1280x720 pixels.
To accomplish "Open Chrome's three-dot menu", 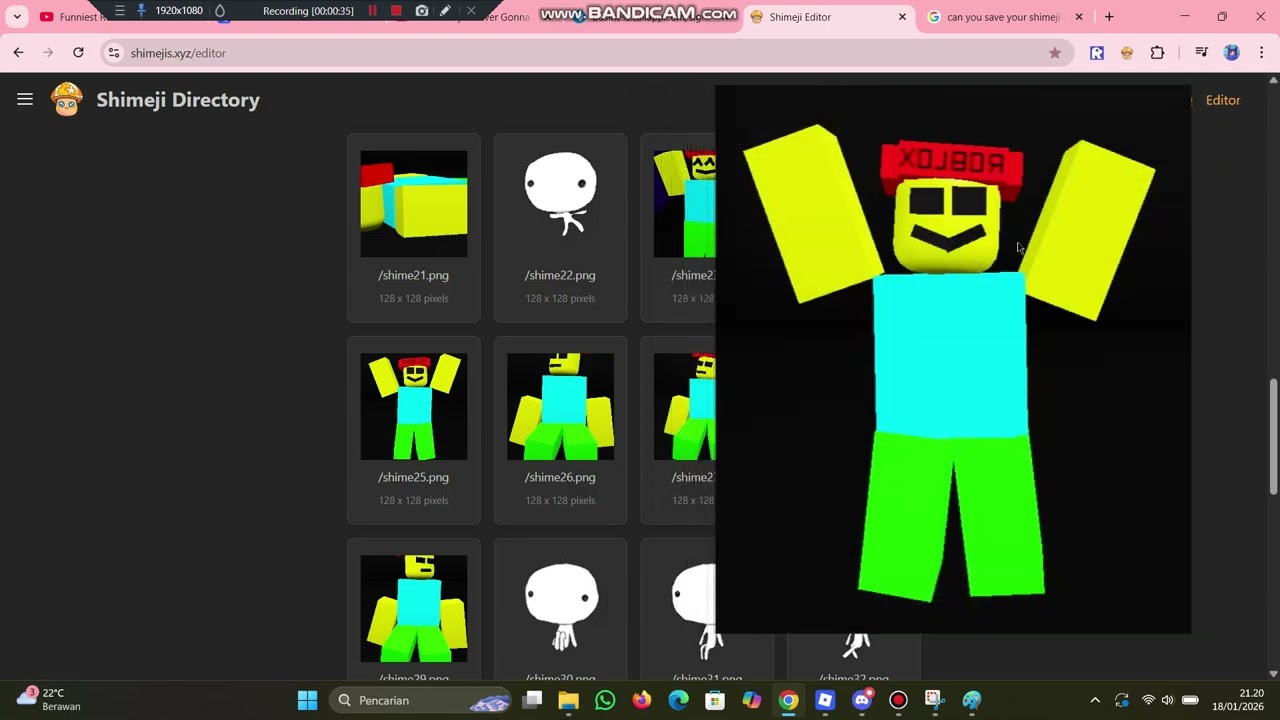I will click(x=1261, y=53).
